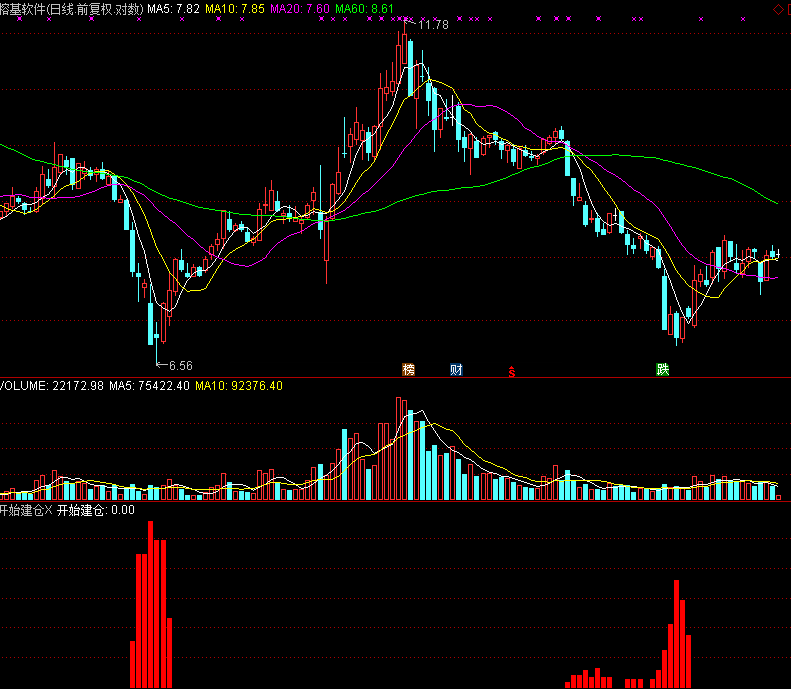Image resolution: width=791 pixels, height=689 pixels.
Task: Click the 6.56 low price label
Action: point(181,365)
